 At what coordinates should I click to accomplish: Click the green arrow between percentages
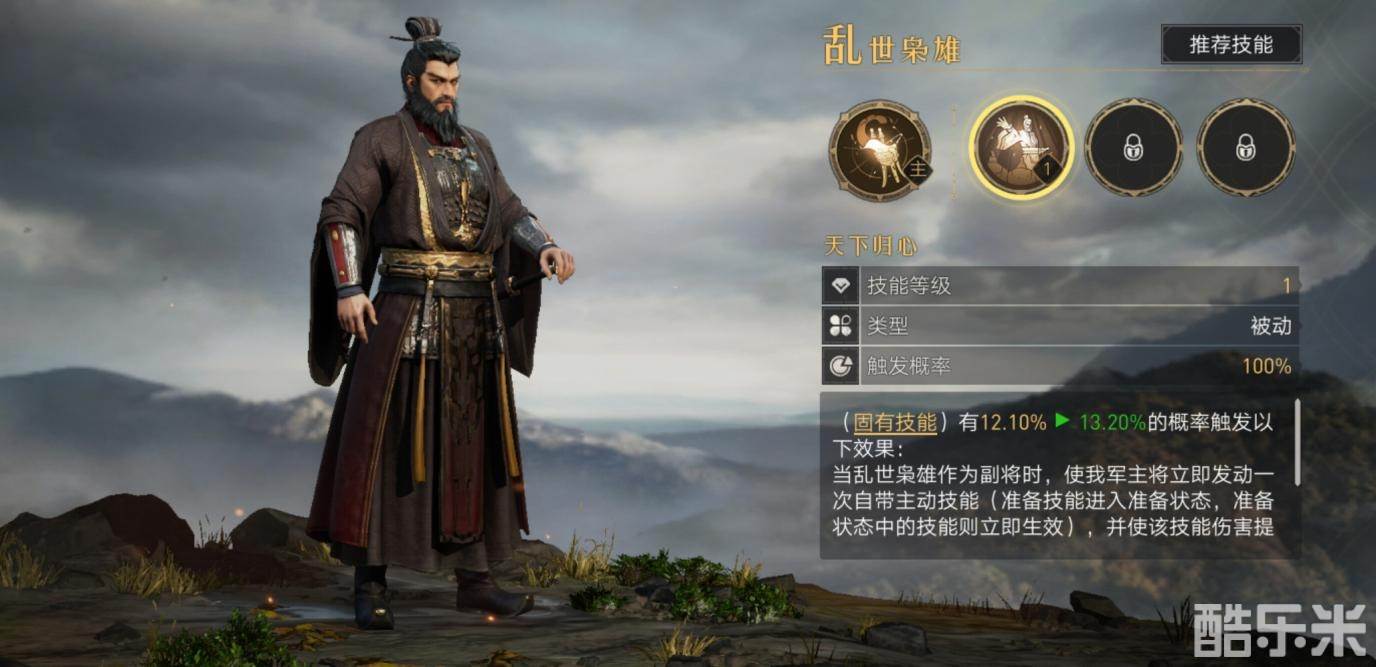[1062, 421]
